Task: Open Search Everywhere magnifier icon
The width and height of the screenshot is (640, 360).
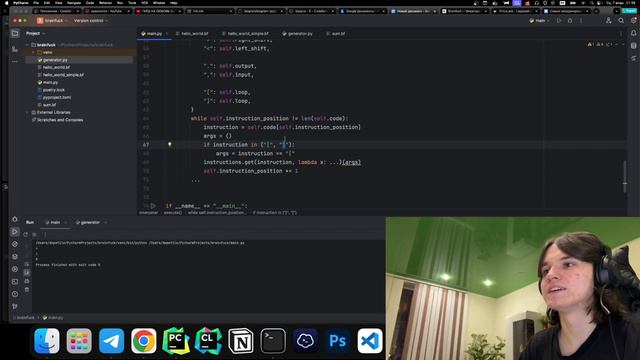Action: tap(621, 20)
